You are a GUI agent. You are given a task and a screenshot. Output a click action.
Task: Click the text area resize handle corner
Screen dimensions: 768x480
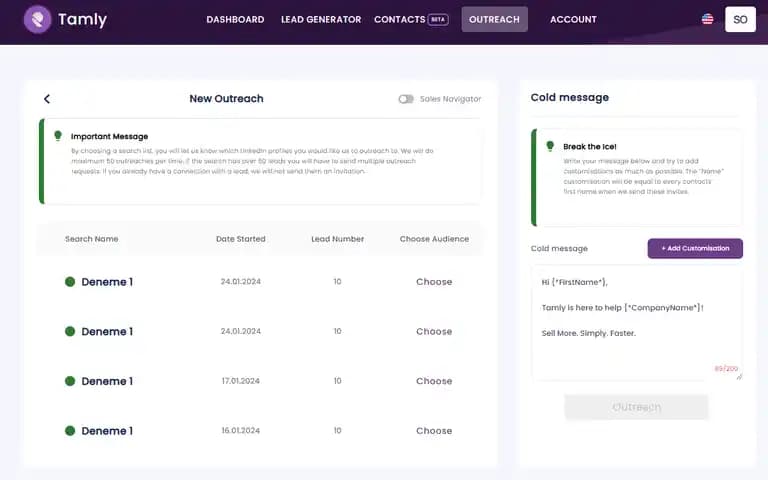tap(739, 377)
